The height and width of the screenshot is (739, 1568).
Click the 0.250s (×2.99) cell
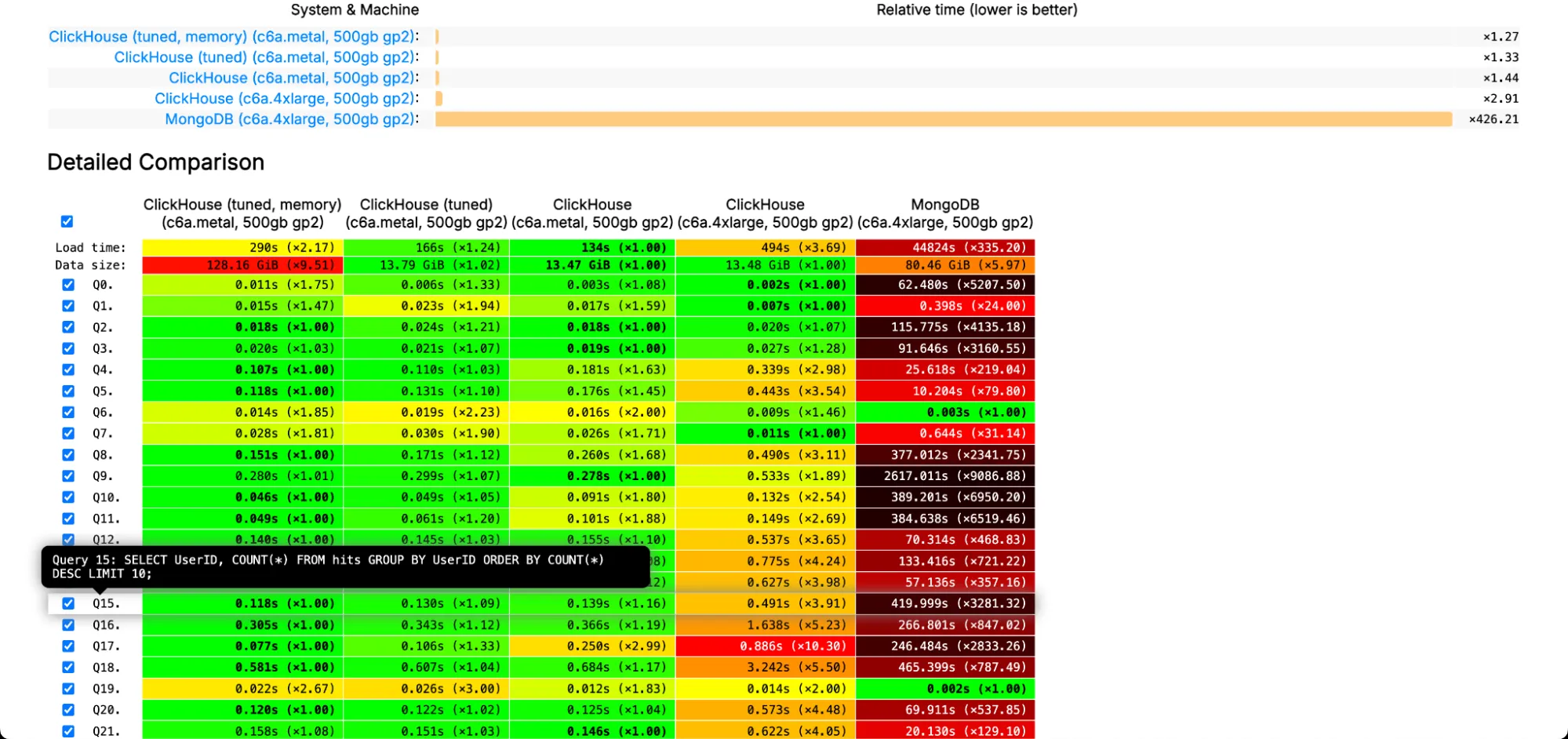click(592, 646)
